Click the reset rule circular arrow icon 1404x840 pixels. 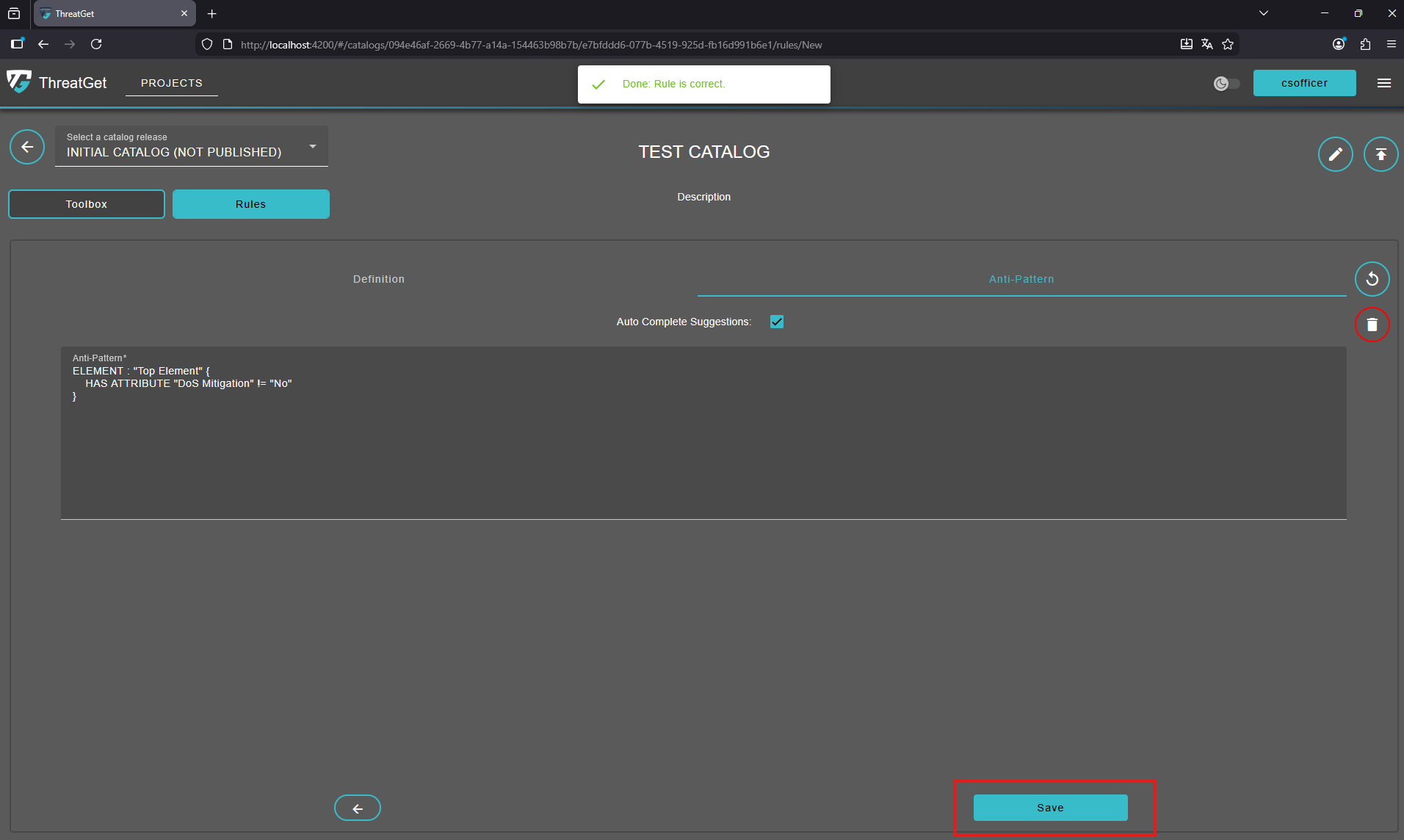(1372, 279)
